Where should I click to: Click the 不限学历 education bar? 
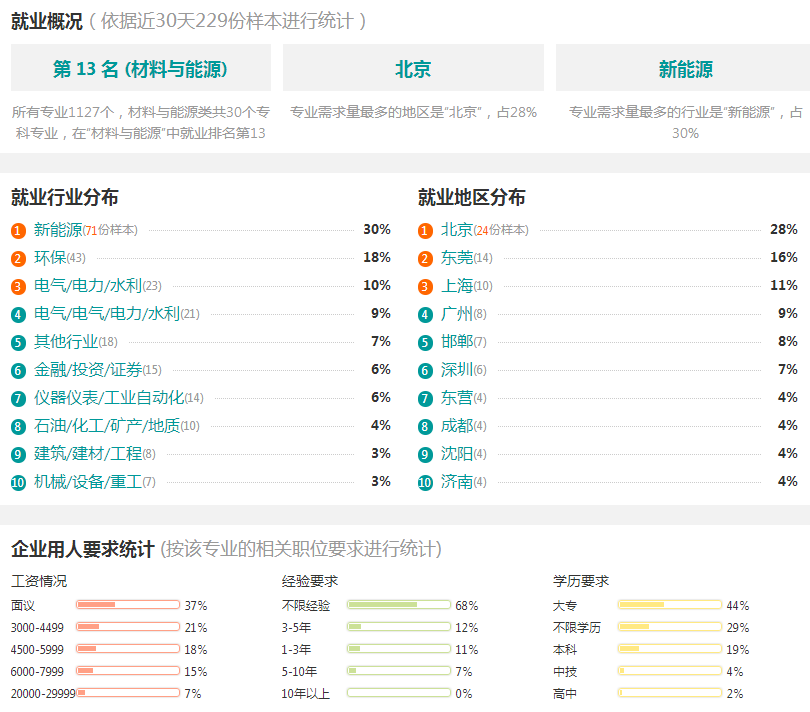(x=669, y=627)
